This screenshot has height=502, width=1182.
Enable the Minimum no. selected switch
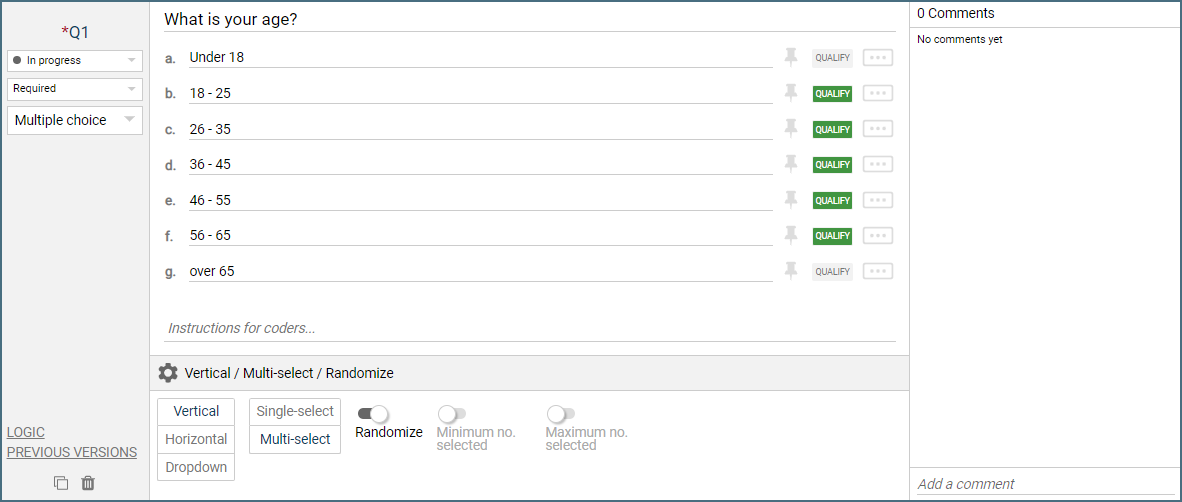pos(452,414)
